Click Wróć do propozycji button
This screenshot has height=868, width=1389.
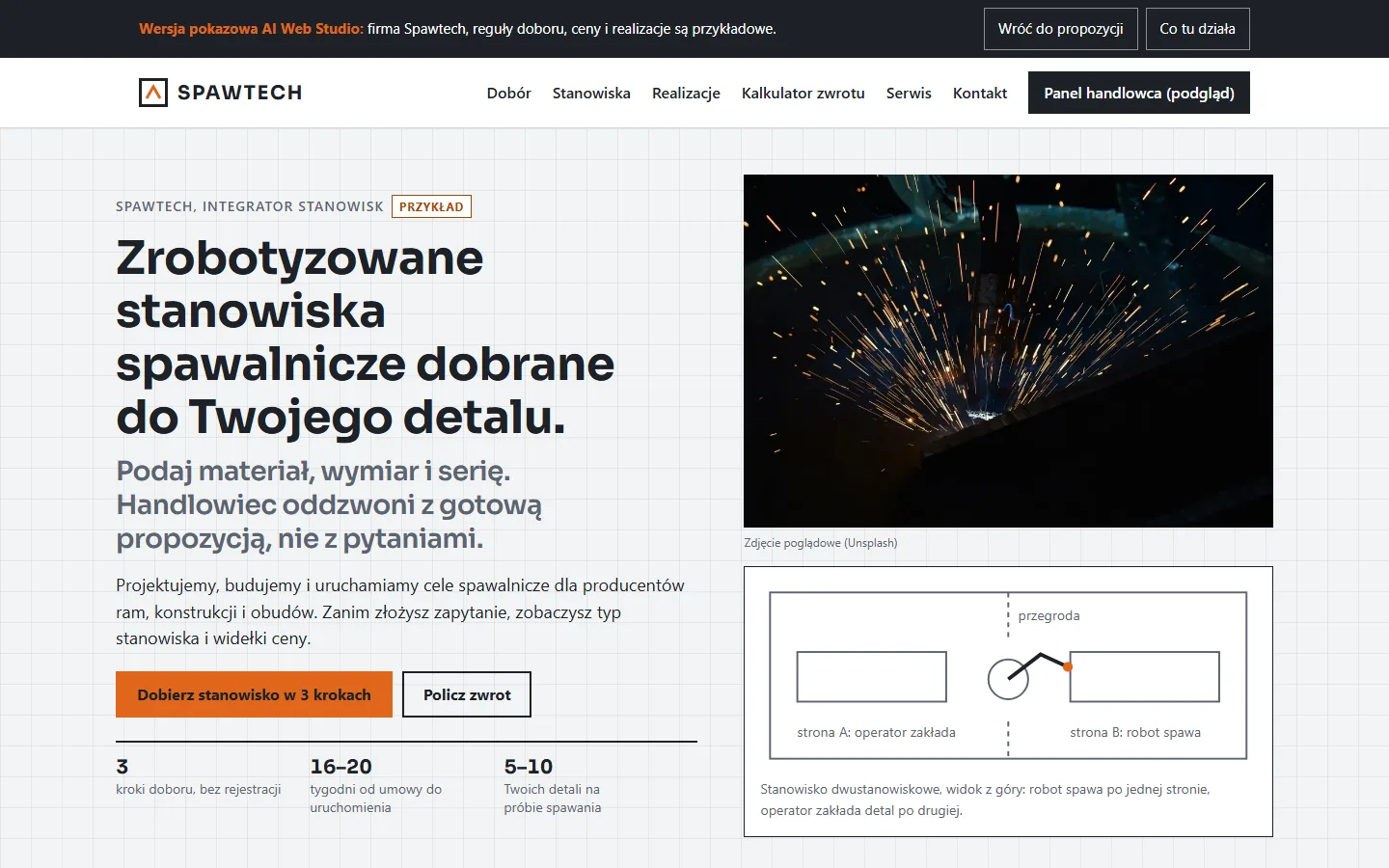[x=1061, y=29]
